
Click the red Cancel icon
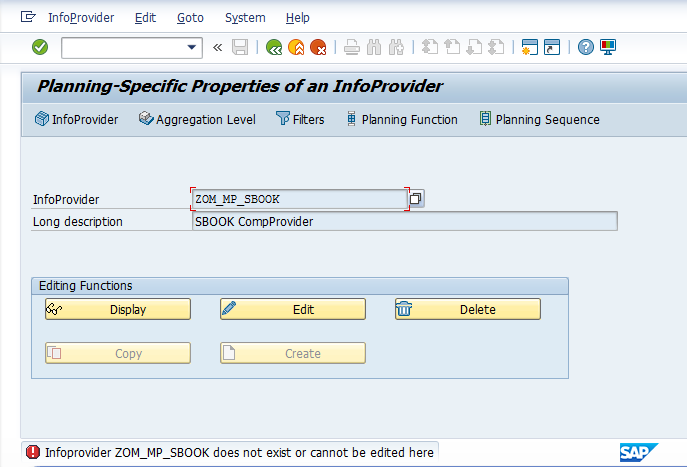318,47
